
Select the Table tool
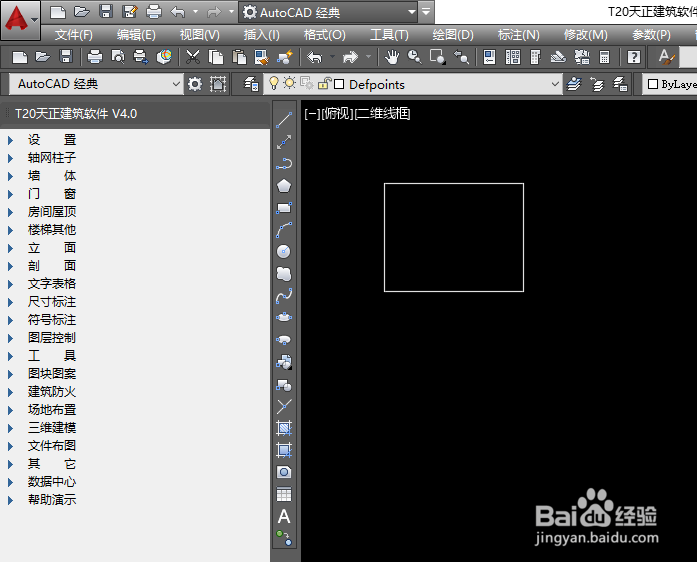point(284,494)
